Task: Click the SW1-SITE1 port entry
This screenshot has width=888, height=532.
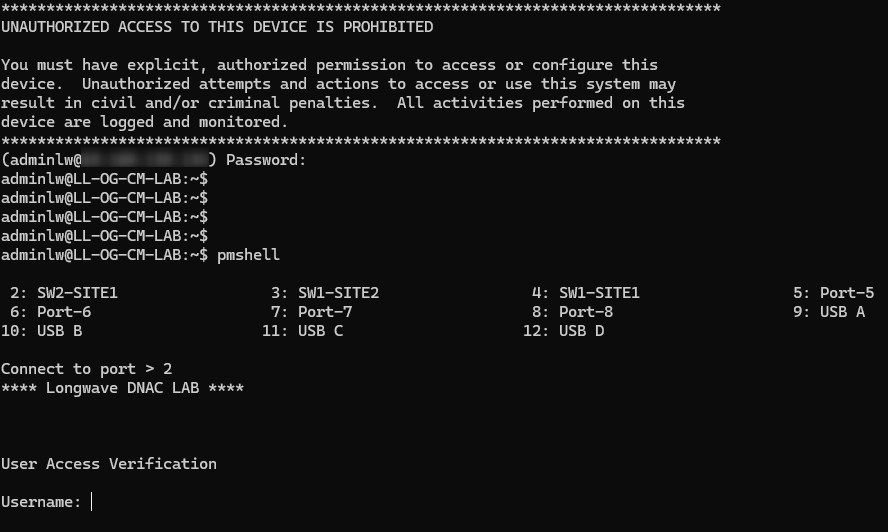Action: (599, 293)
